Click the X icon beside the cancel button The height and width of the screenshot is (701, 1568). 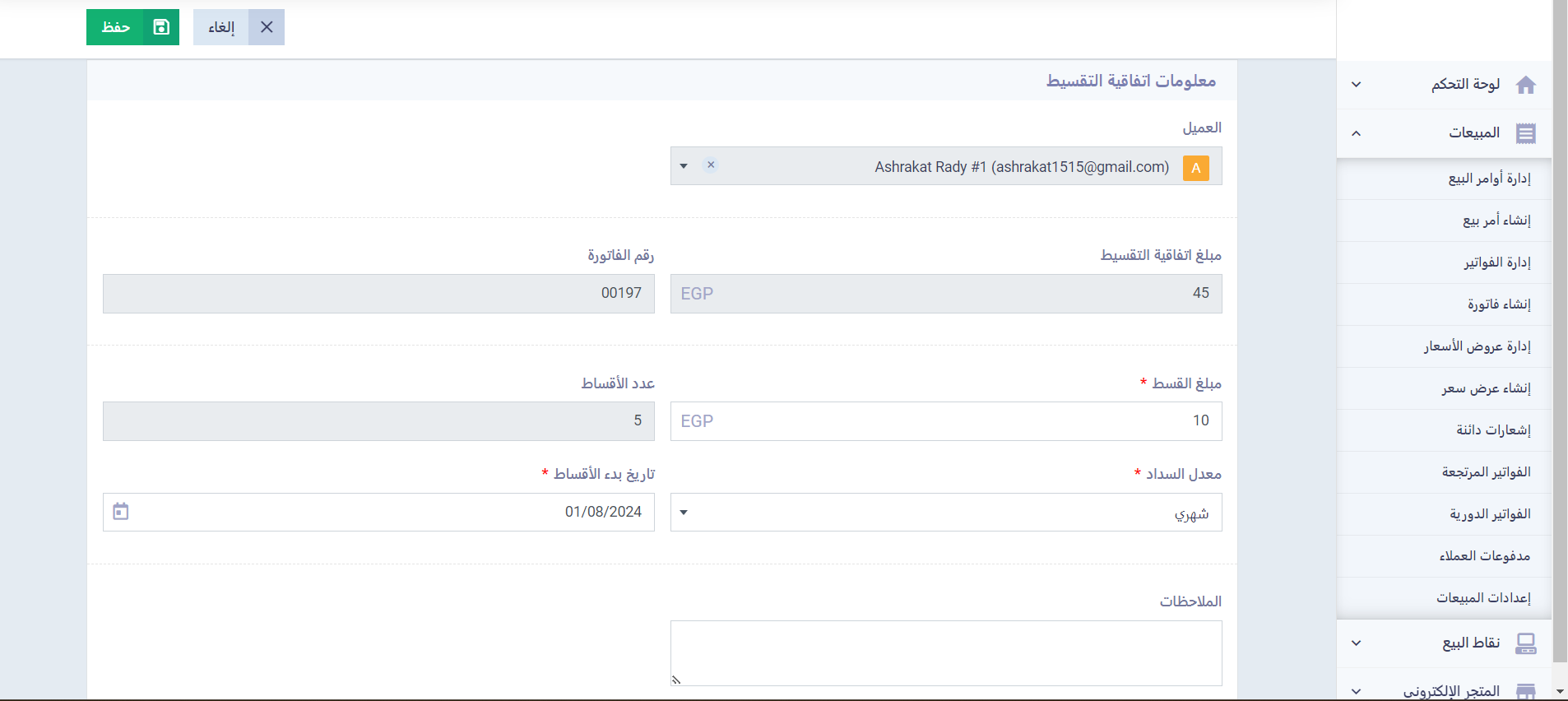[267, 27]
